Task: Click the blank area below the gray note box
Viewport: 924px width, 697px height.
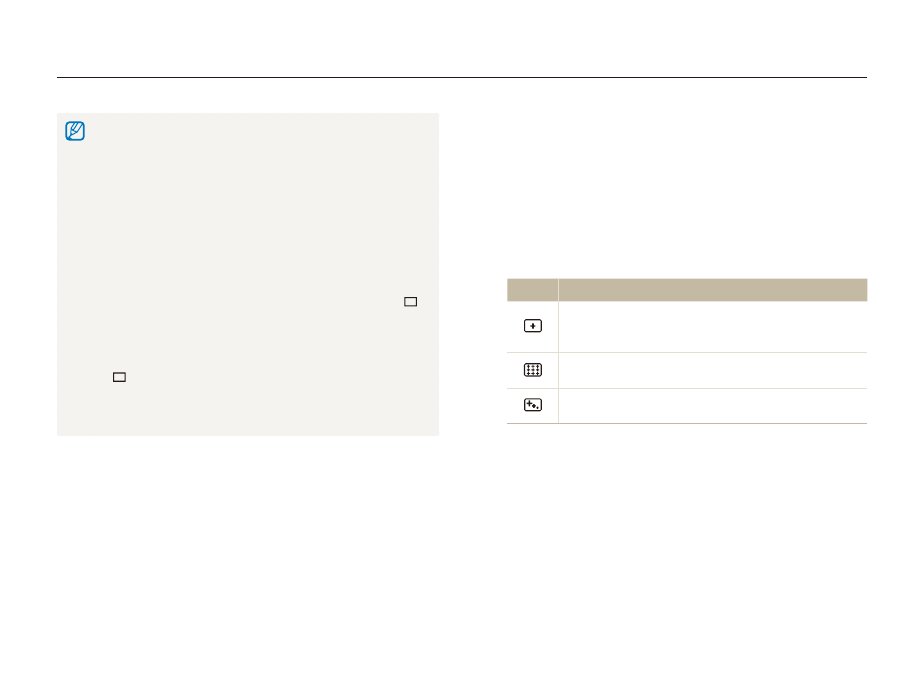Action: pyautogui.click(x=248, y=540)
